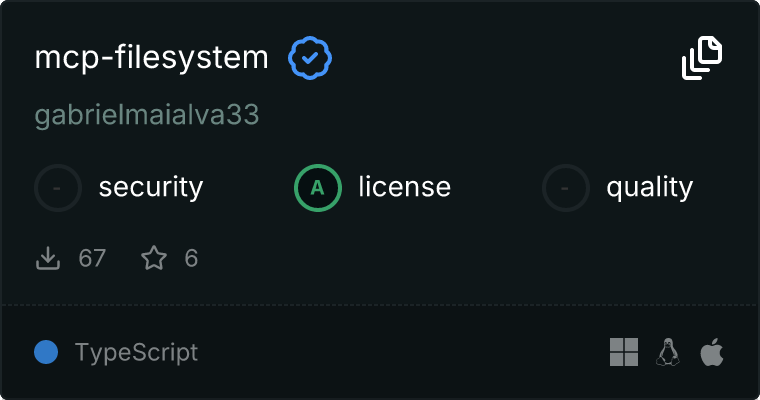Open the mcp-filesystem title link
The image size is (760, 400).
(x=152, y=58)
